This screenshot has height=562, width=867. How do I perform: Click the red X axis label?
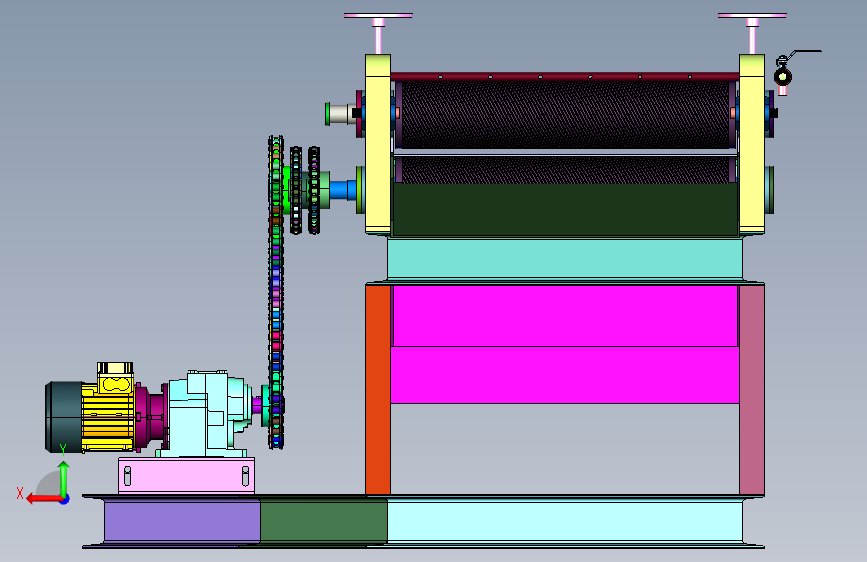pos(20,493)
